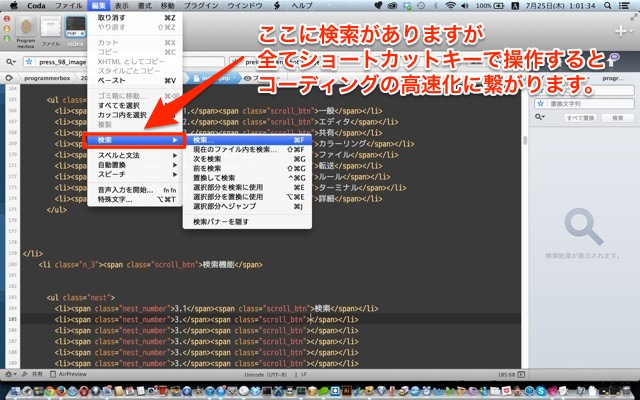This screenshot has width=640, height=400.
Task: Click the Unicode (UTF-8) encoding selector
Action: (x=265, y=374)
